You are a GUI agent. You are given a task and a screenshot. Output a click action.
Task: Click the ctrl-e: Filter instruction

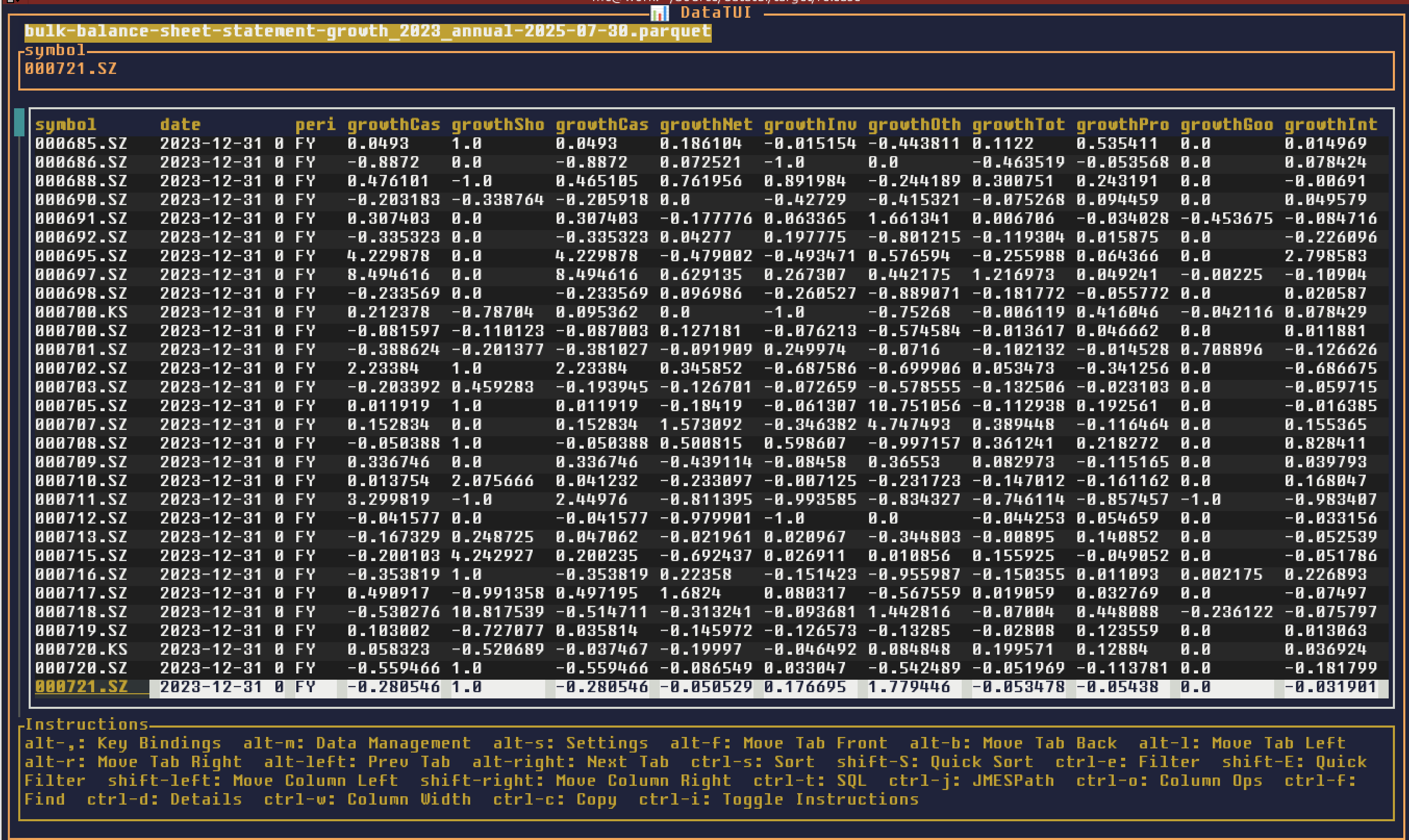tap(1127, 762)
